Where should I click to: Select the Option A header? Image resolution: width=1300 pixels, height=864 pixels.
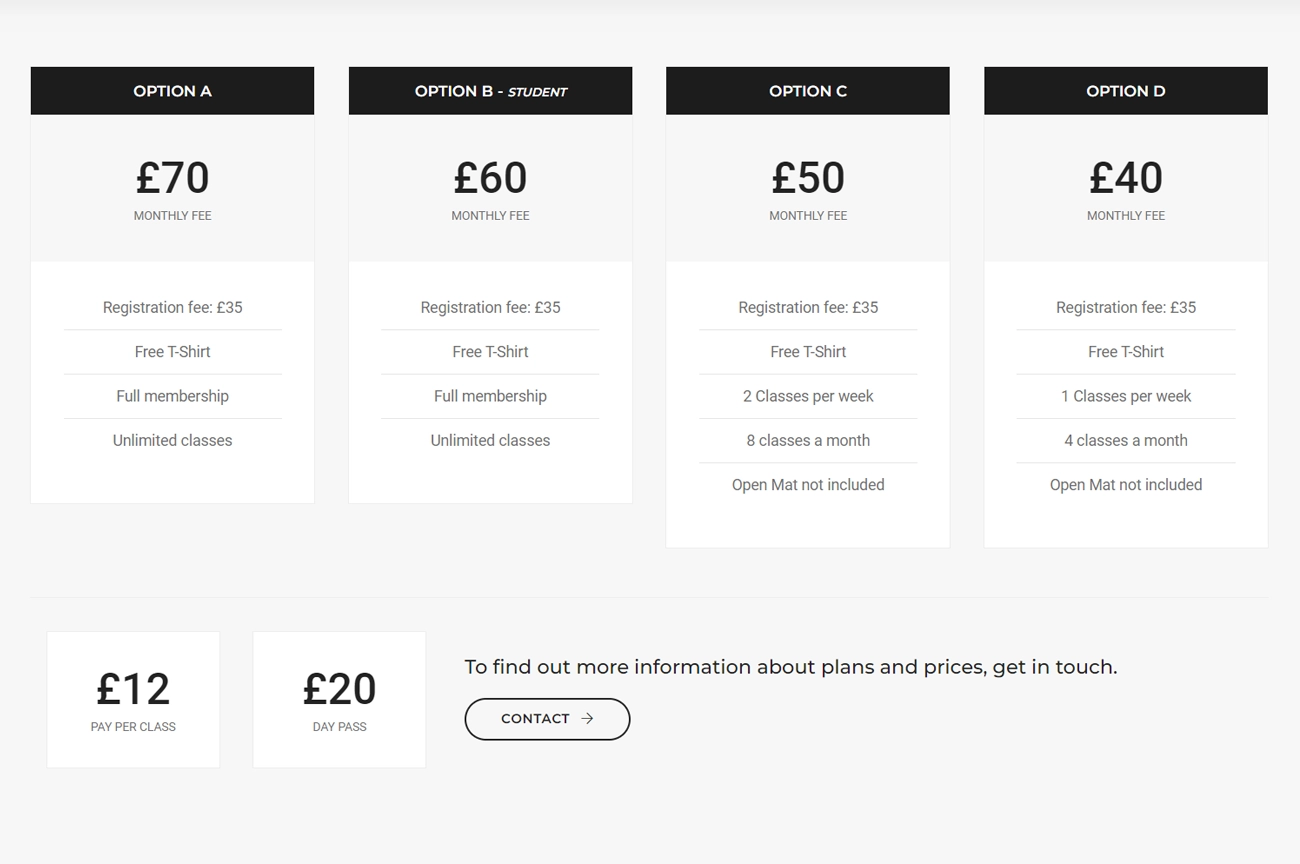(x=172, y=91)
